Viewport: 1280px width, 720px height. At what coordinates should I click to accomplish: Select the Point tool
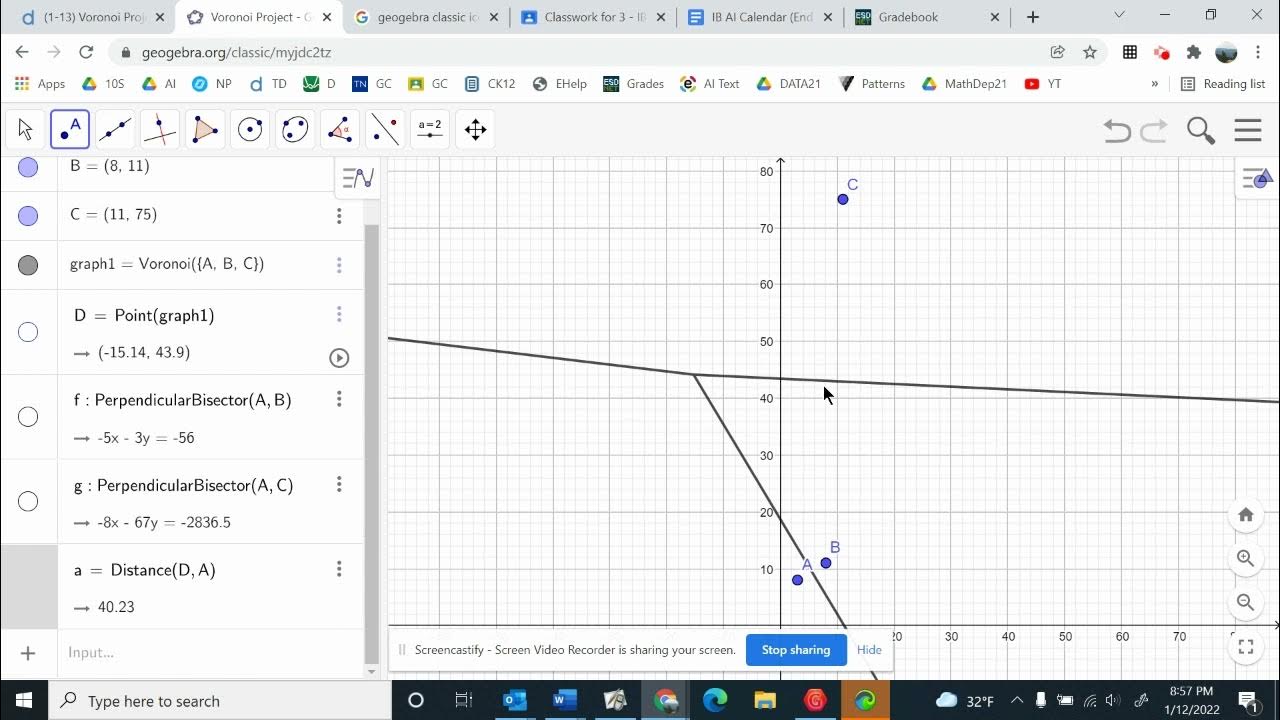coord(70,130)
